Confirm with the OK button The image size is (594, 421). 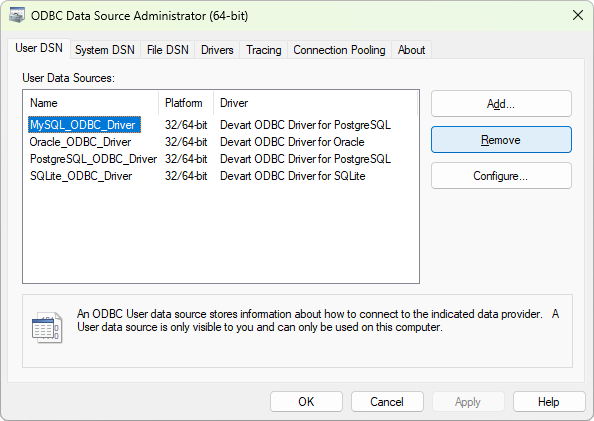pyautogui.click(x=306, y=402)
